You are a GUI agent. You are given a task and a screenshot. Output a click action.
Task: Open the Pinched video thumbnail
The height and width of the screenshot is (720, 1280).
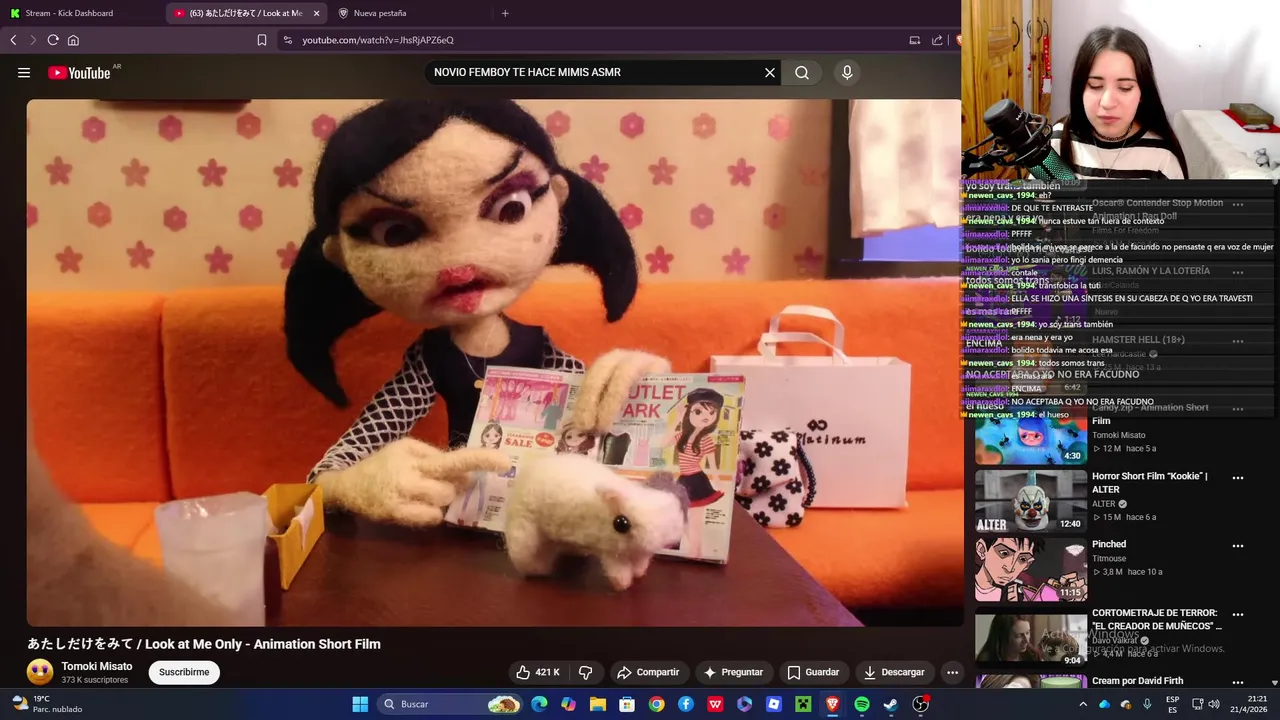pyautogui.click(x=1031, y=569)
